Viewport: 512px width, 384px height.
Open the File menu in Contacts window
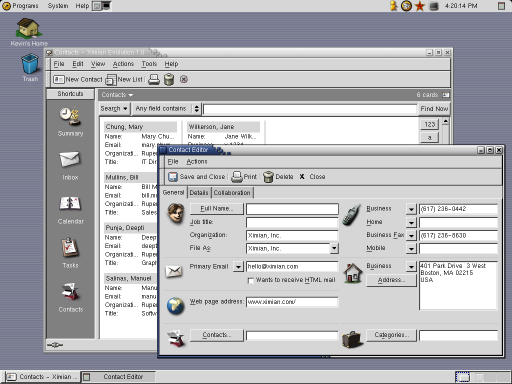pos(59,64)
